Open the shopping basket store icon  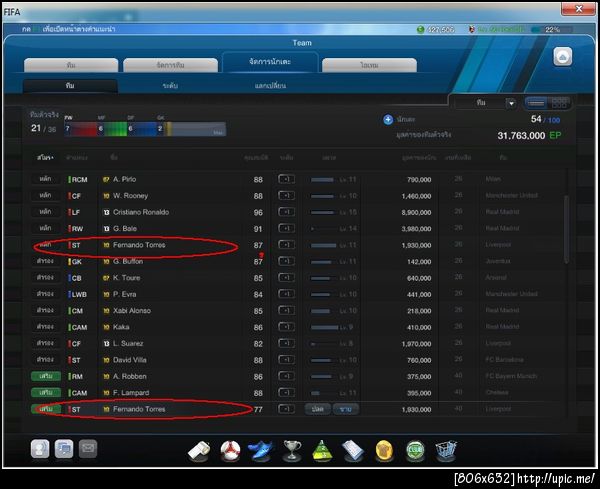coord(446,450)
